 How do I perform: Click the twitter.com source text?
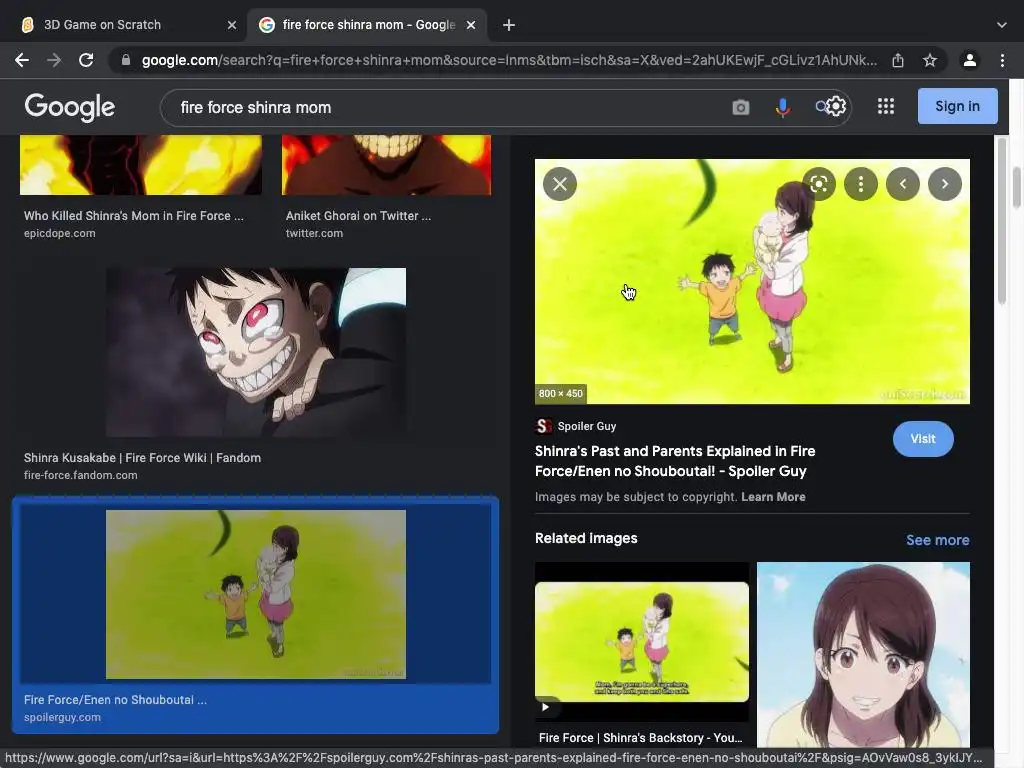click(x=314, y=233)
